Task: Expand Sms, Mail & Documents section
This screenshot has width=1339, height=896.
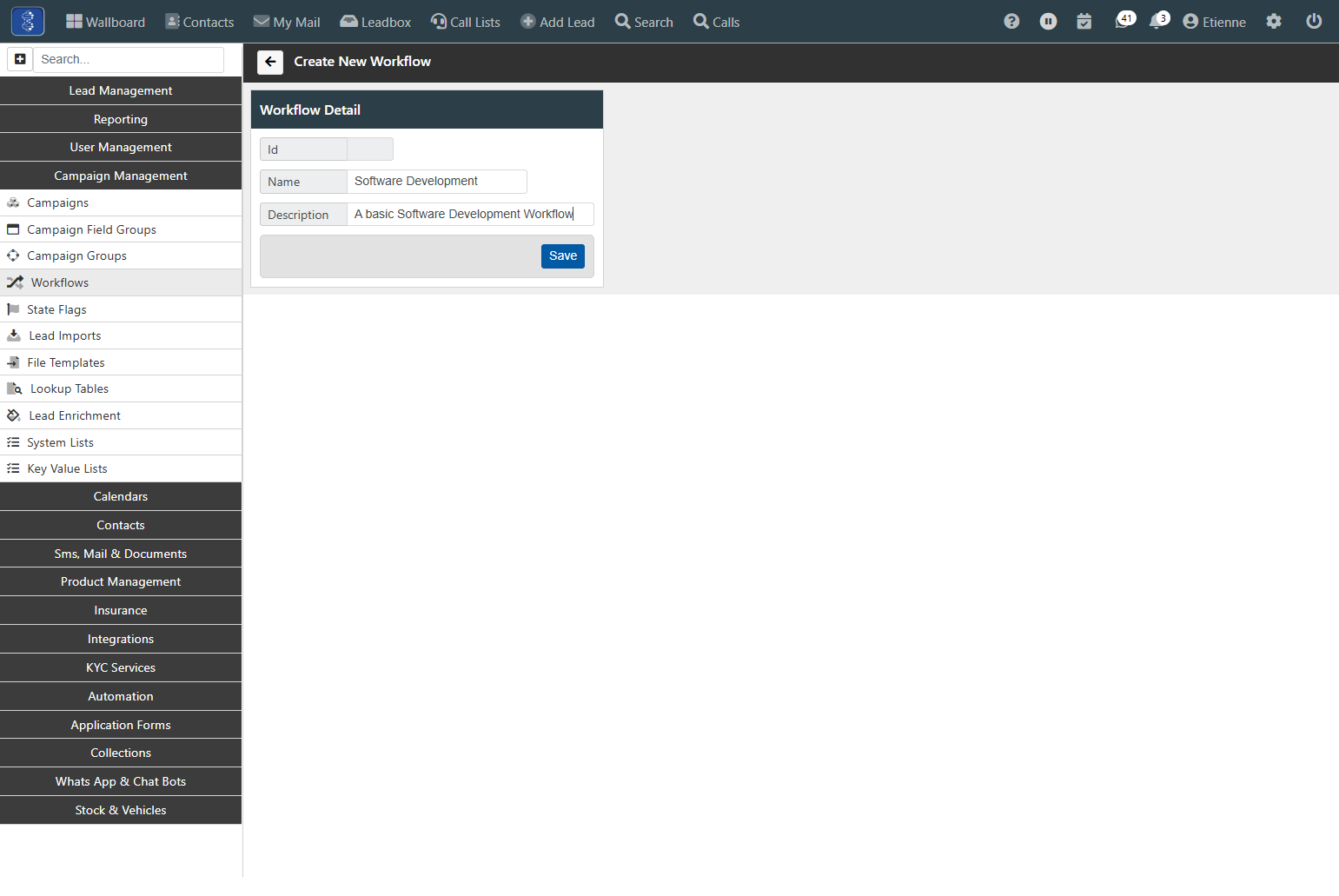Action: [121, 554]
